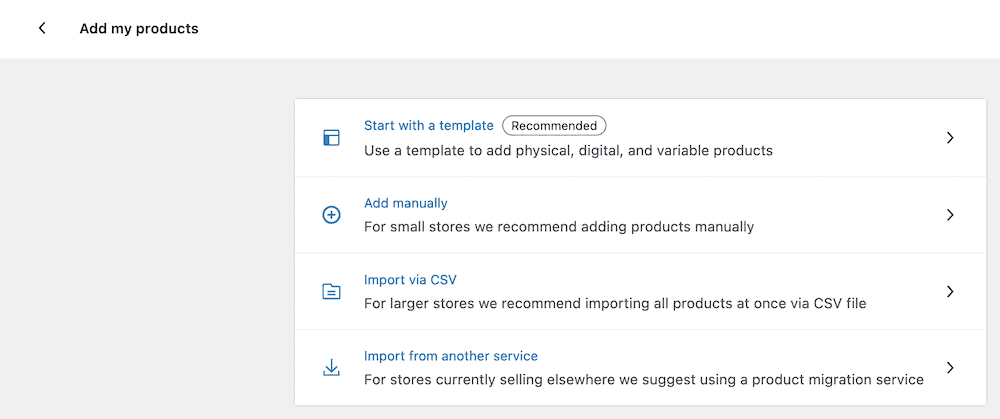
Task: Click the product migration service description
Action: tap(643, 380)
